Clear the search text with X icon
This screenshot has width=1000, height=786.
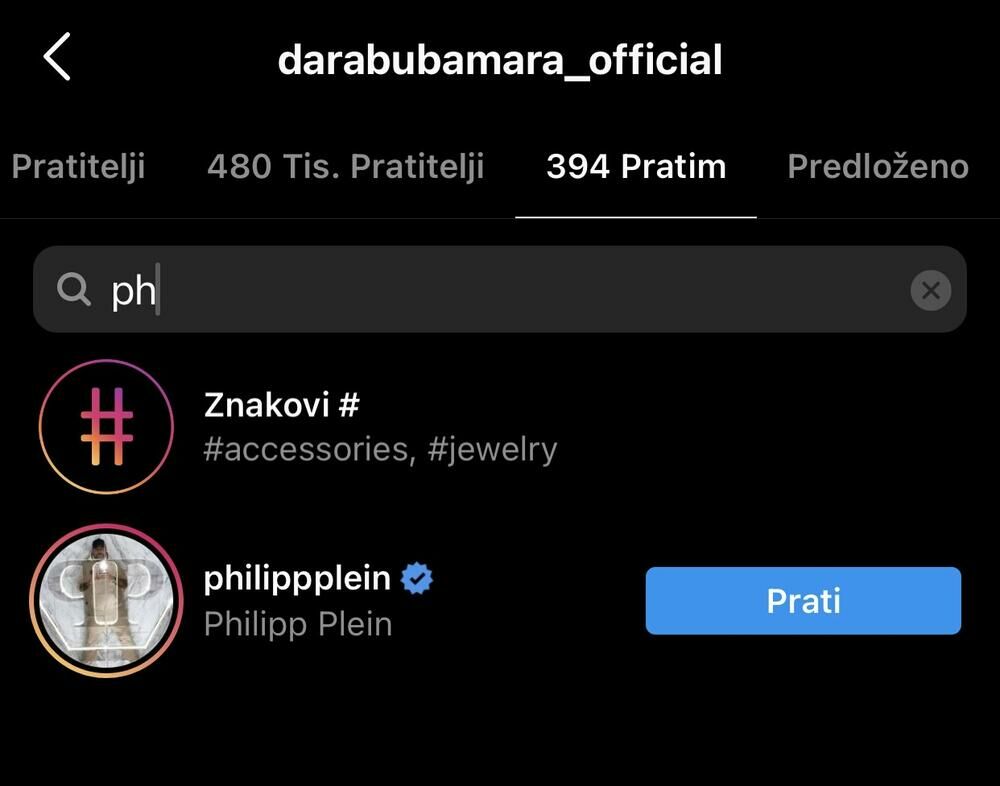click(930, 290)
